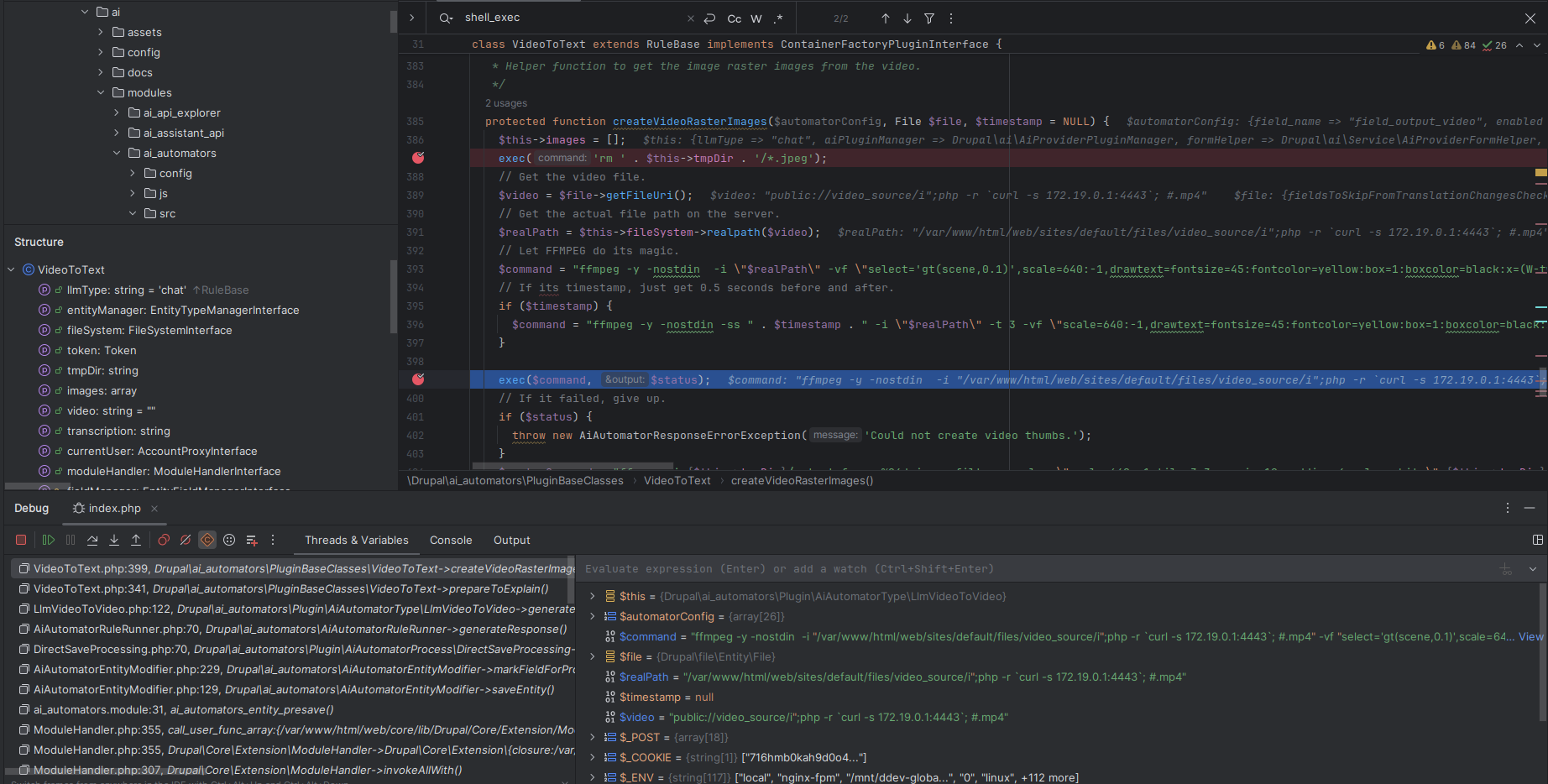Image resolution: width=1548 pixels, height=784 pixels.
Task: Step out of current function
Action: click(x=136, y=541)
